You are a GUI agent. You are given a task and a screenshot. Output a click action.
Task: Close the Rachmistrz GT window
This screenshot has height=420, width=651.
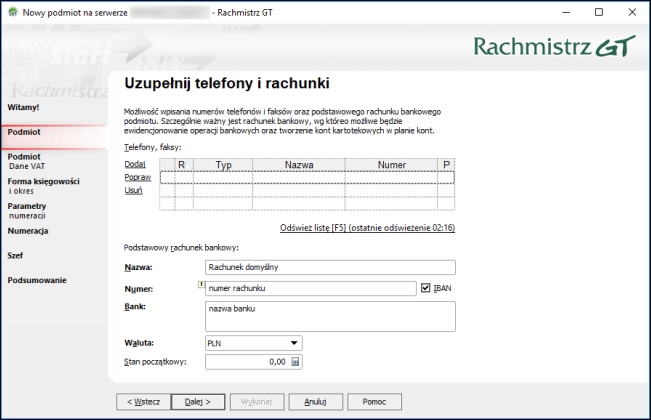click(x=632, y=12)
